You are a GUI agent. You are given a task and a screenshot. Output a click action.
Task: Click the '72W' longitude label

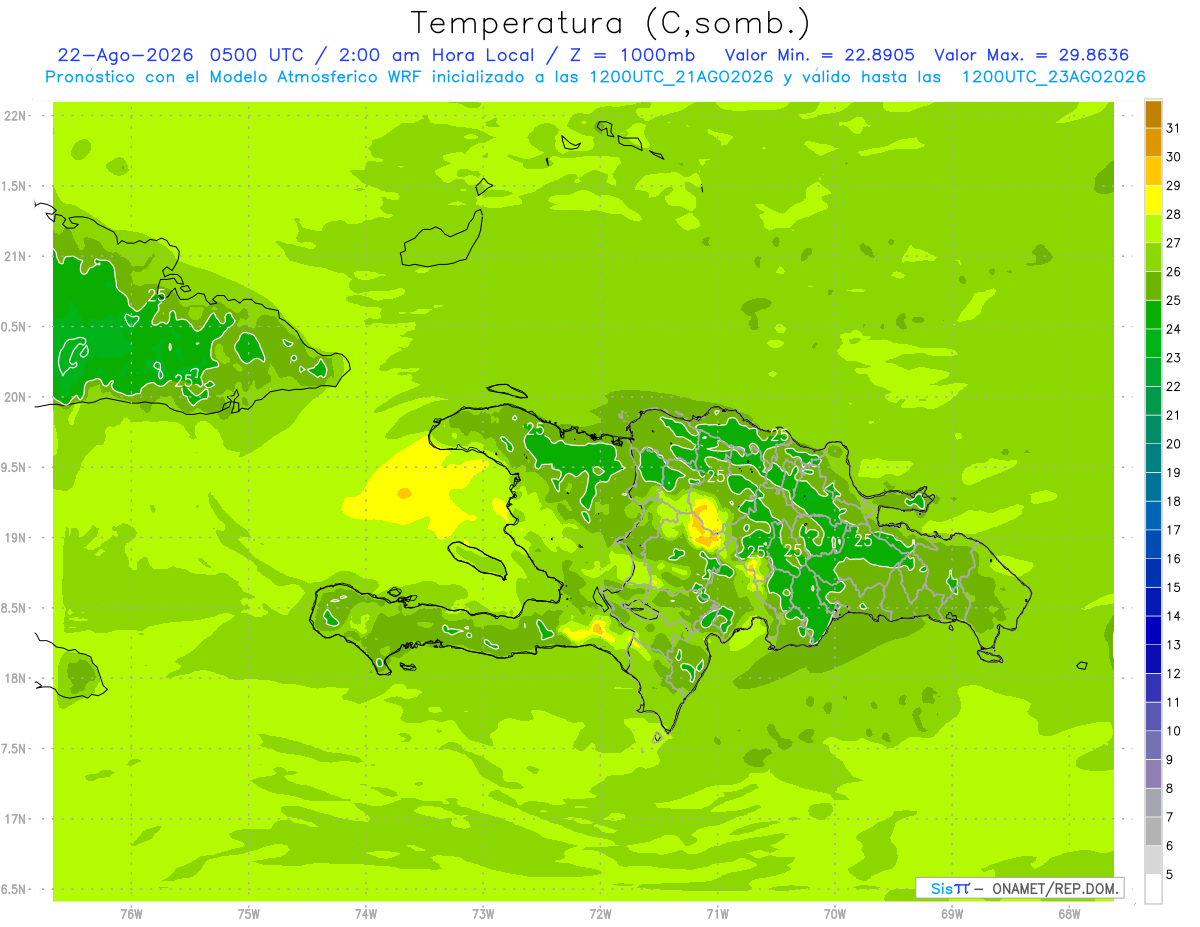[600, 914]
